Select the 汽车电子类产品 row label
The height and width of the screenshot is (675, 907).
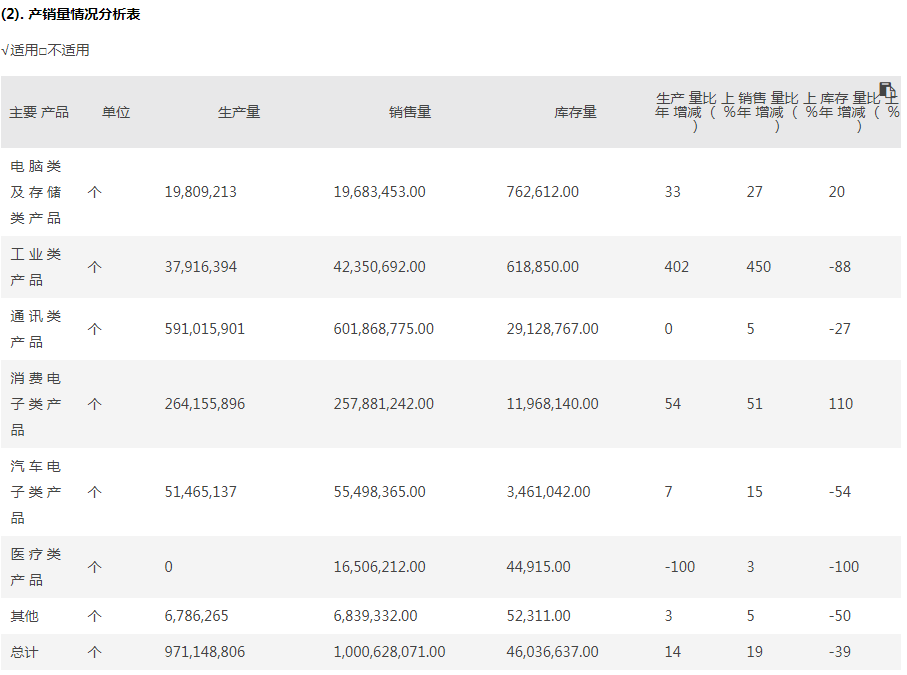pyautogui.click(x=36, y=492)
